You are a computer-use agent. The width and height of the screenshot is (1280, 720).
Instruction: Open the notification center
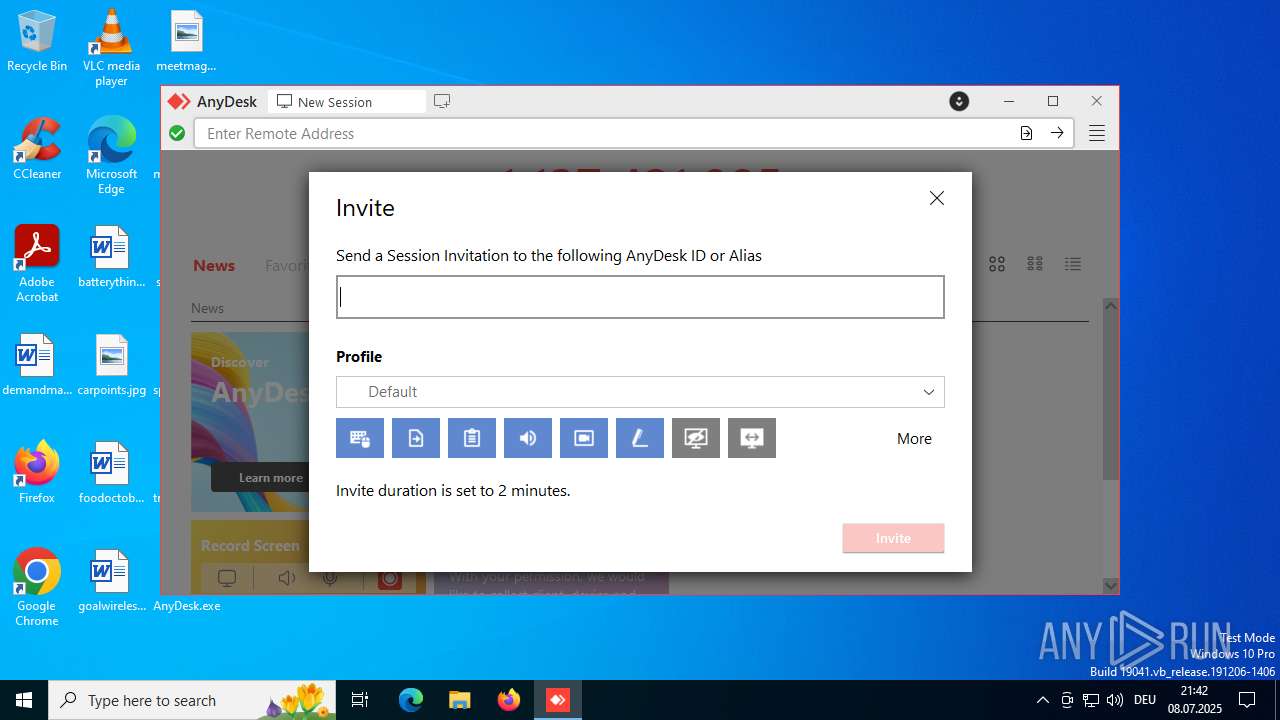[x=1247, y=700]
